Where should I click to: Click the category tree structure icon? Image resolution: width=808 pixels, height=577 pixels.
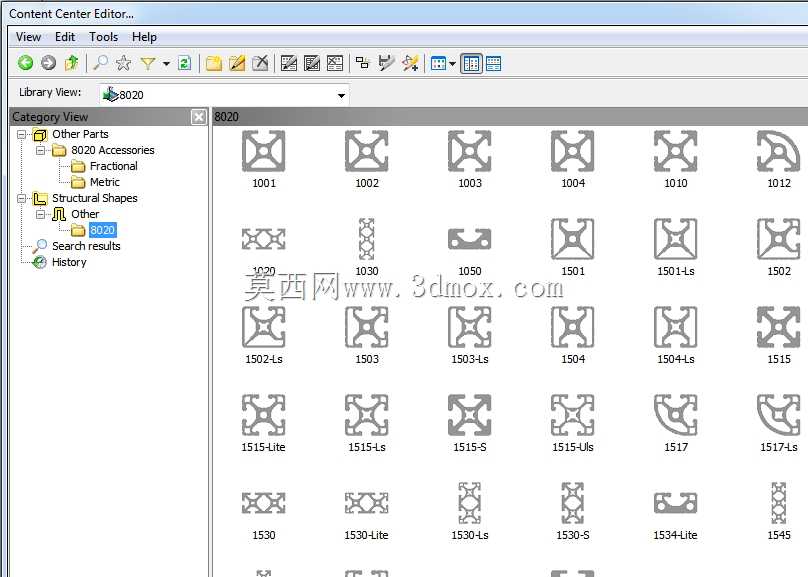point(363,63)
